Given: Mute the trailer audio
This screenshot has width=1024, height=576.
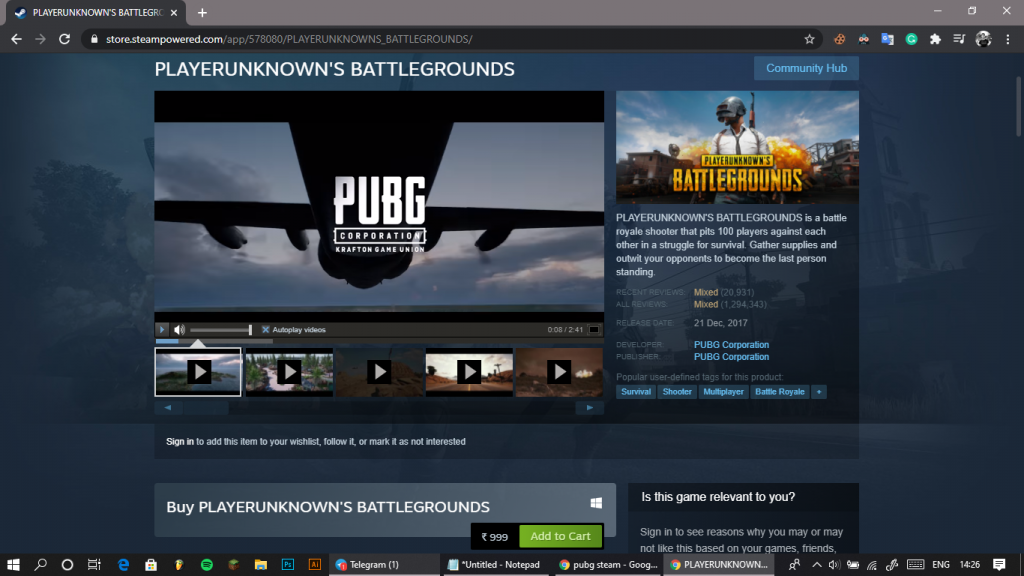Looking at the screenshot, I should [179, 330].
